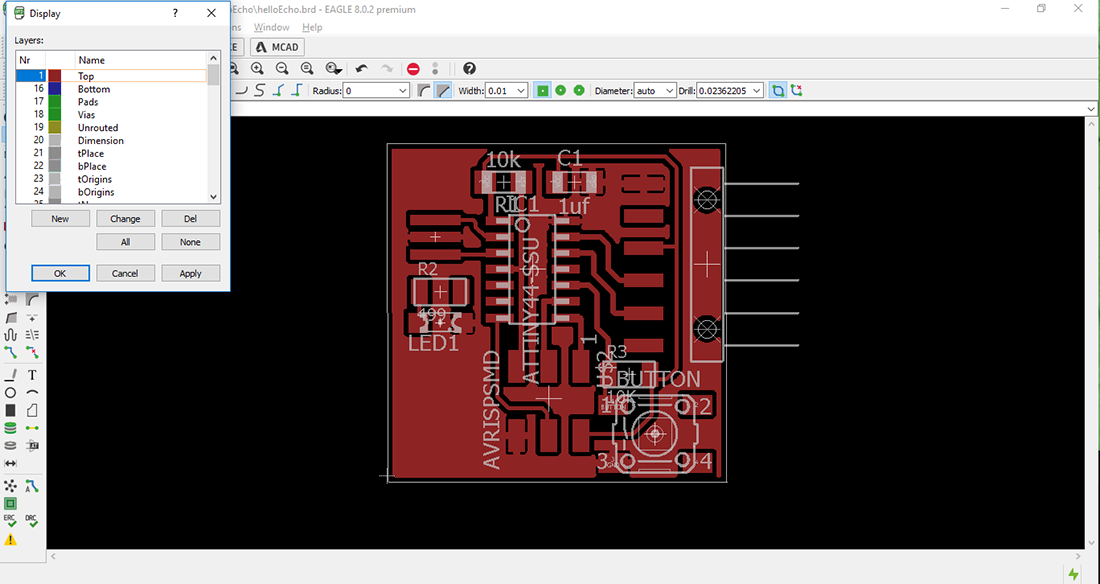
Task: Open the Drill size dropdown
Action: click(756, 91)
